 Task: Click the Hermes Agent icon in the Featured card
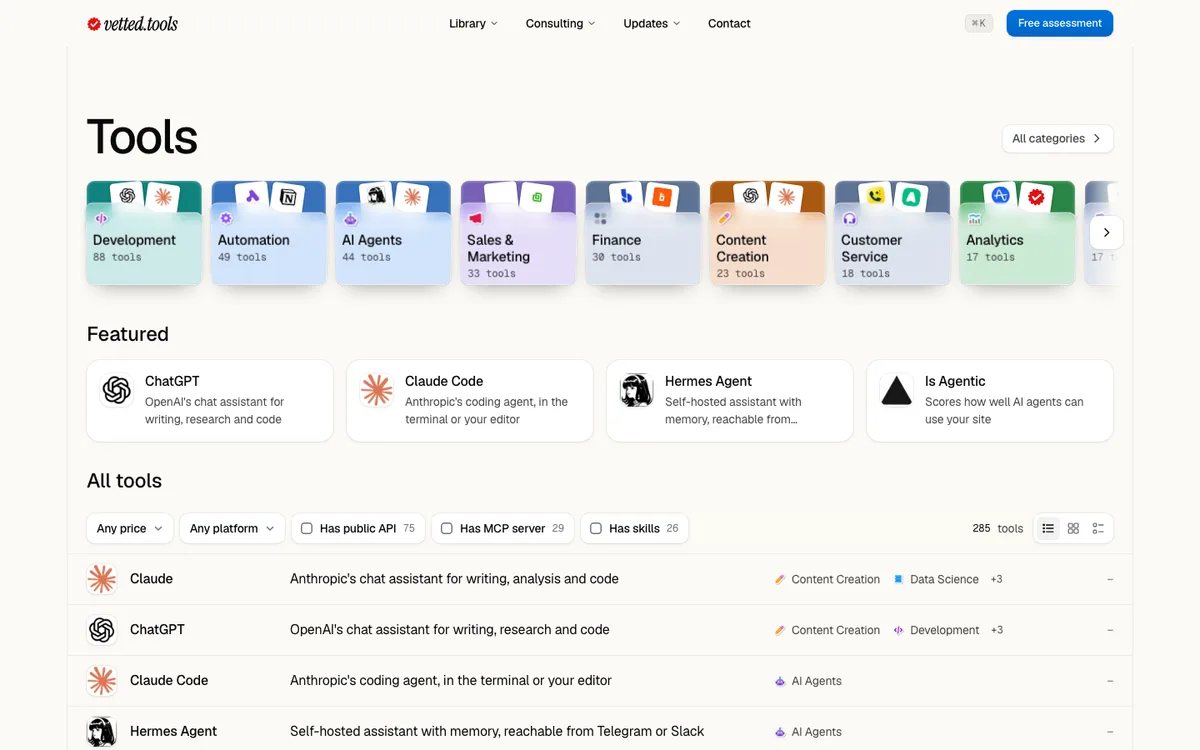tap(637, 390)
